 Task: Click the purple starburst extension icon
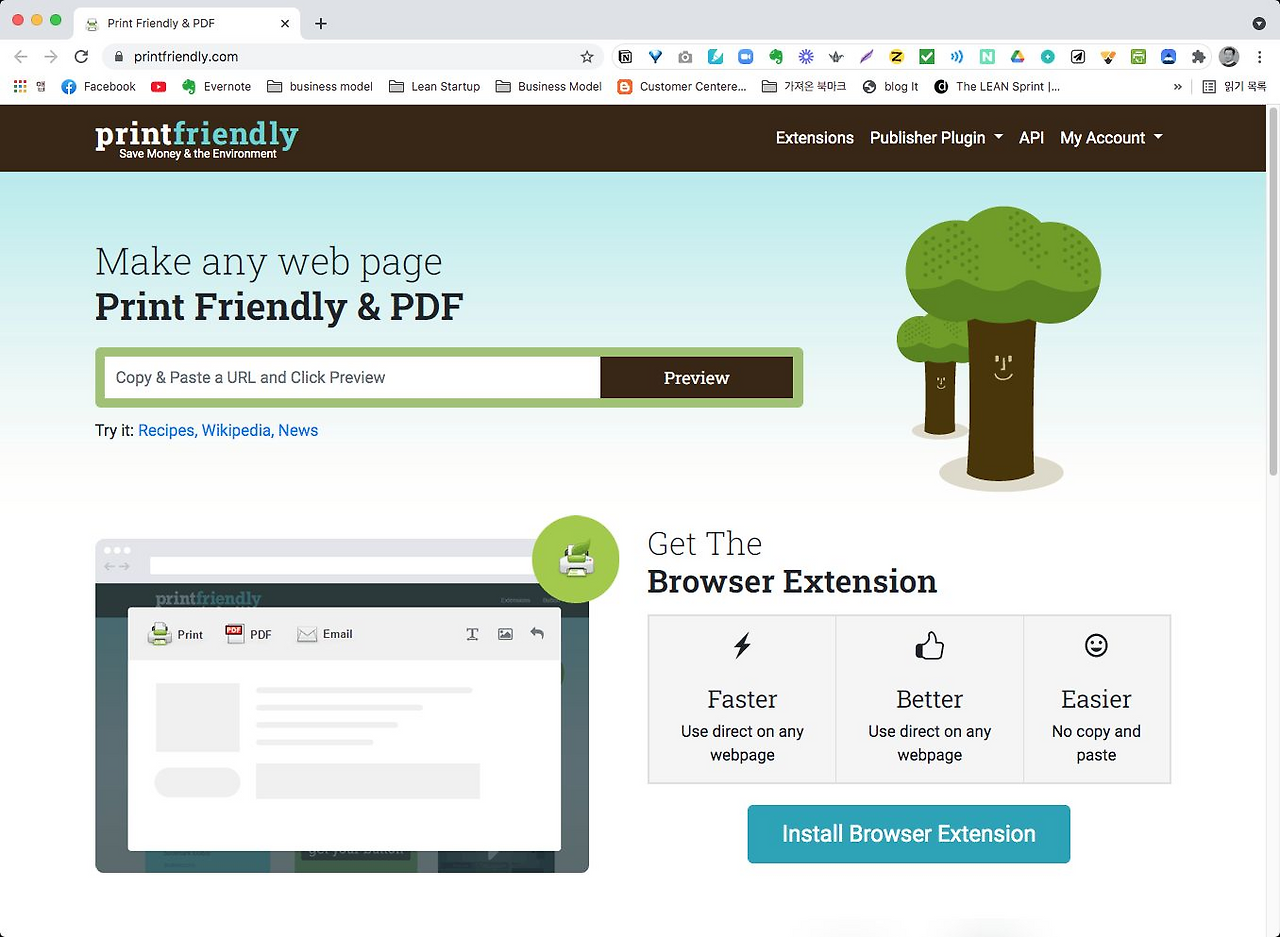pos(805,57)
